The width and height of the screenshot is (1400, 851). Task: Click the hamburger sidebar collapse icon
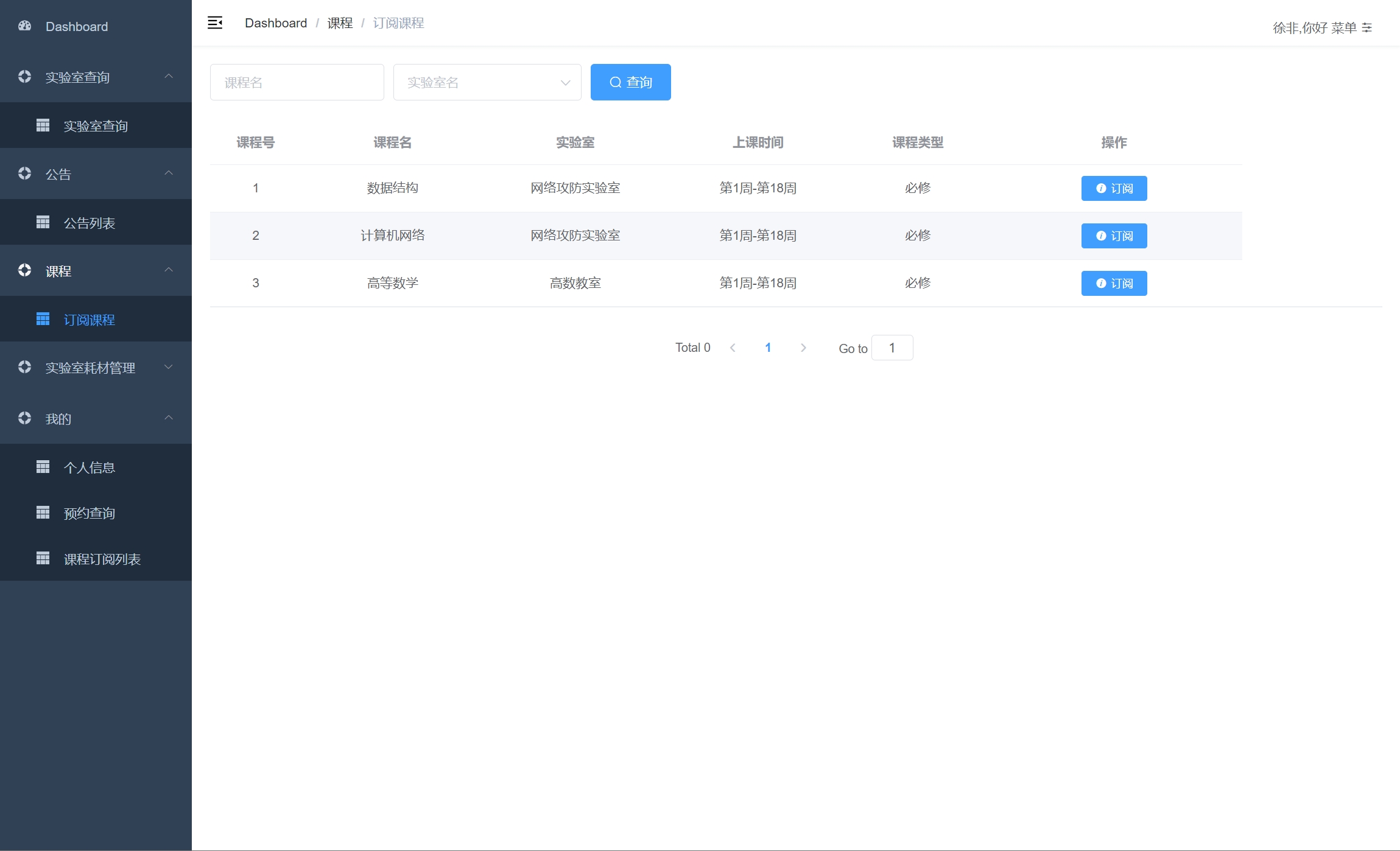215,23
